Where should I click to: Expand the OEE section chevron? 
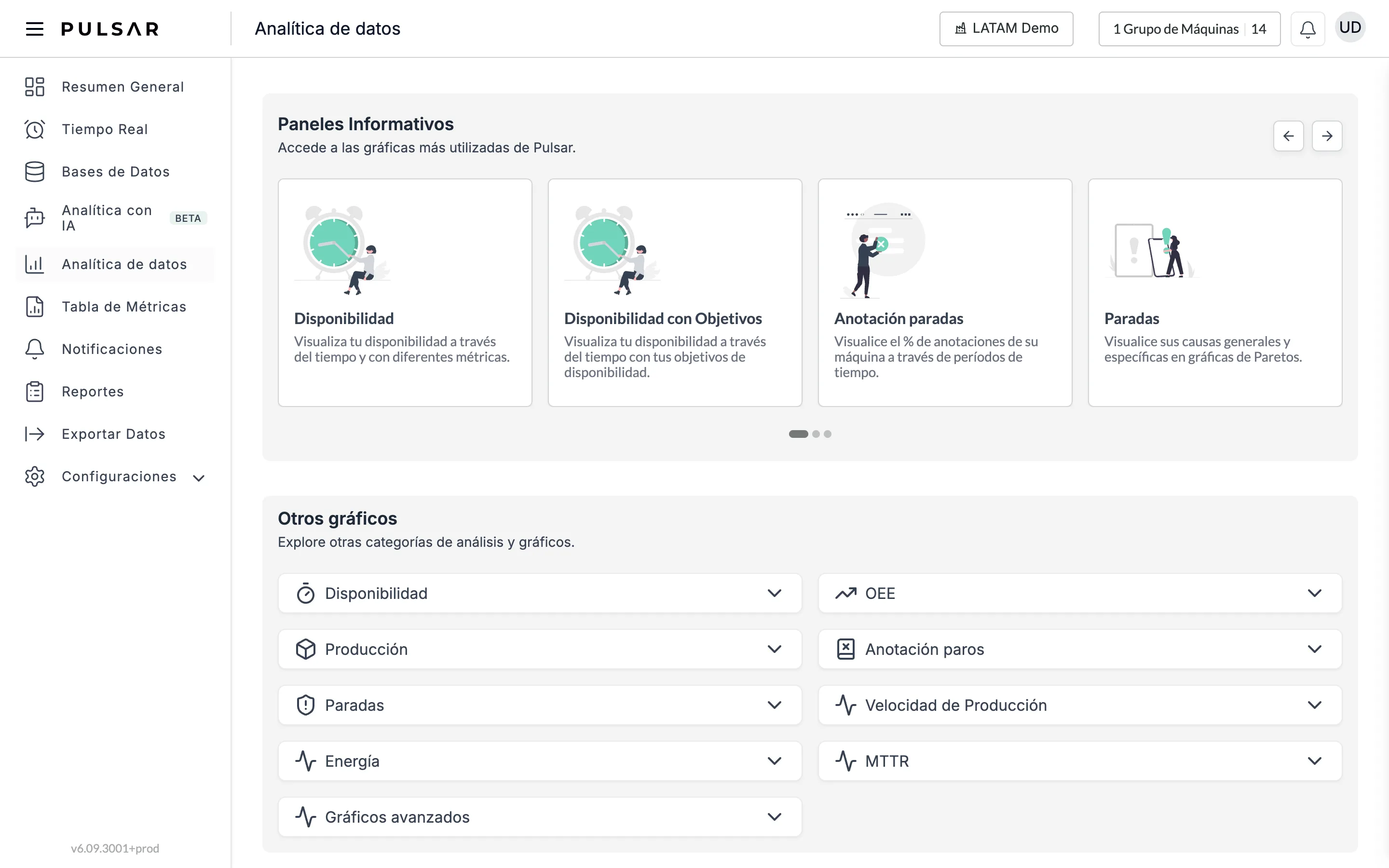click(x=1314, y=593)
